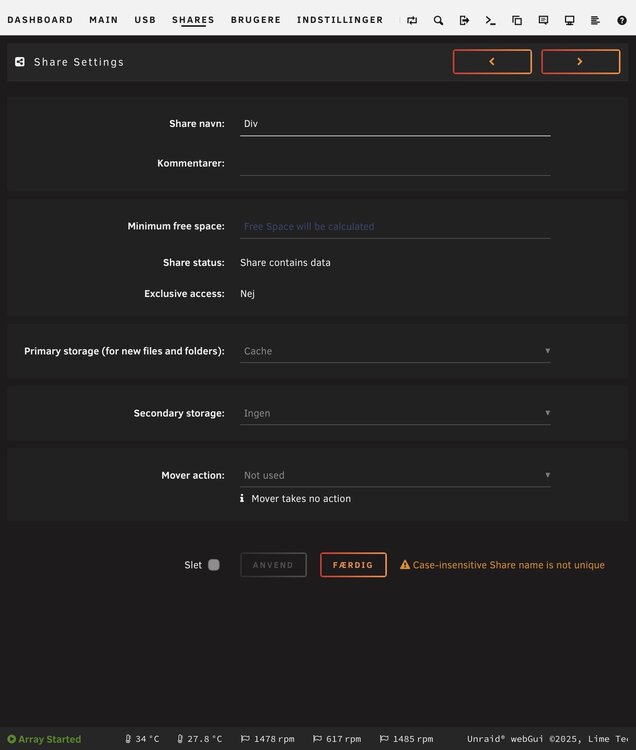This screenshot has height=750, width=636.
Task: Click the search magnifier icon
Action: (438, 20)
